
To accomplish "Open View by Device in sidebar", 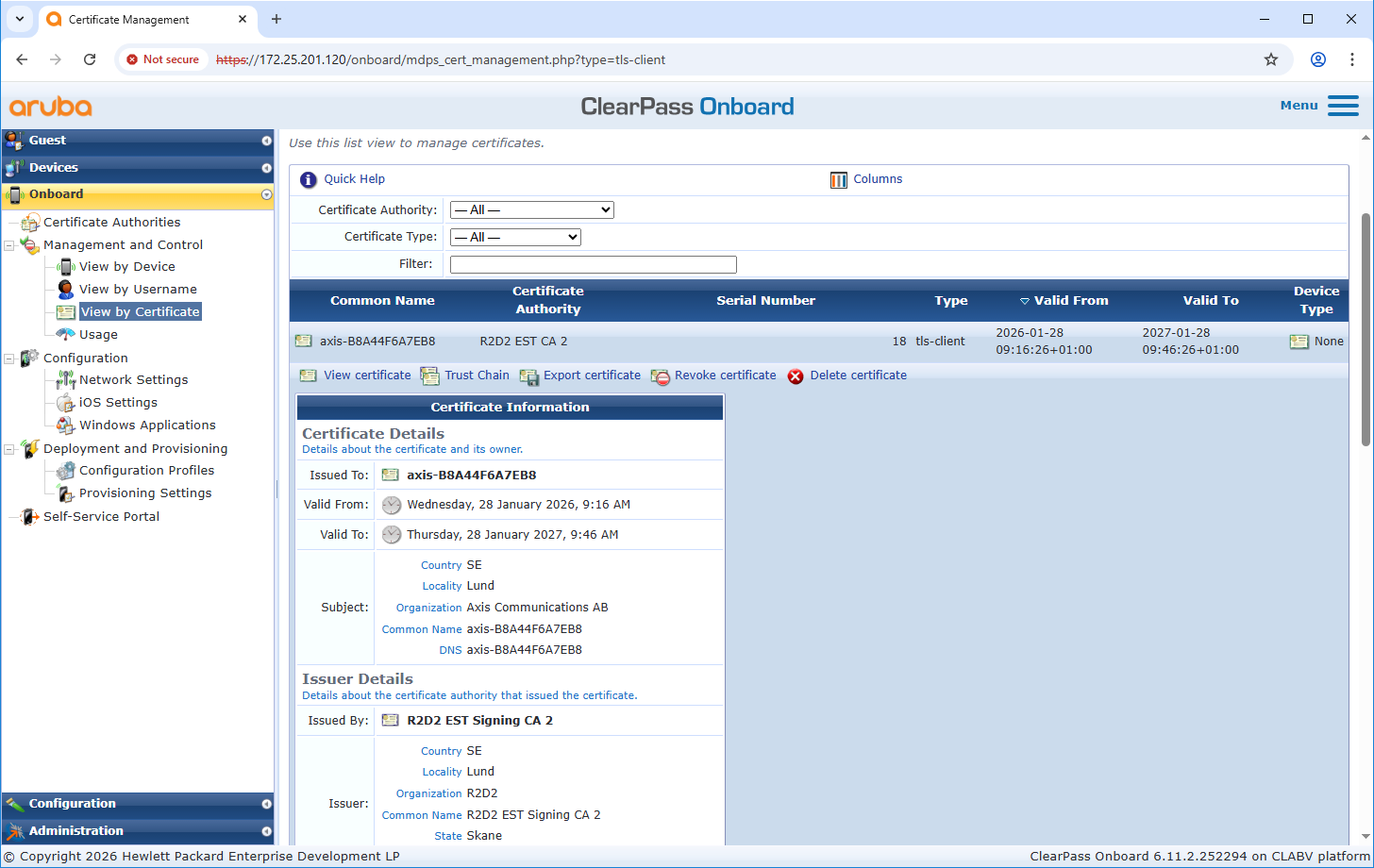I will [x=126, y=267].
